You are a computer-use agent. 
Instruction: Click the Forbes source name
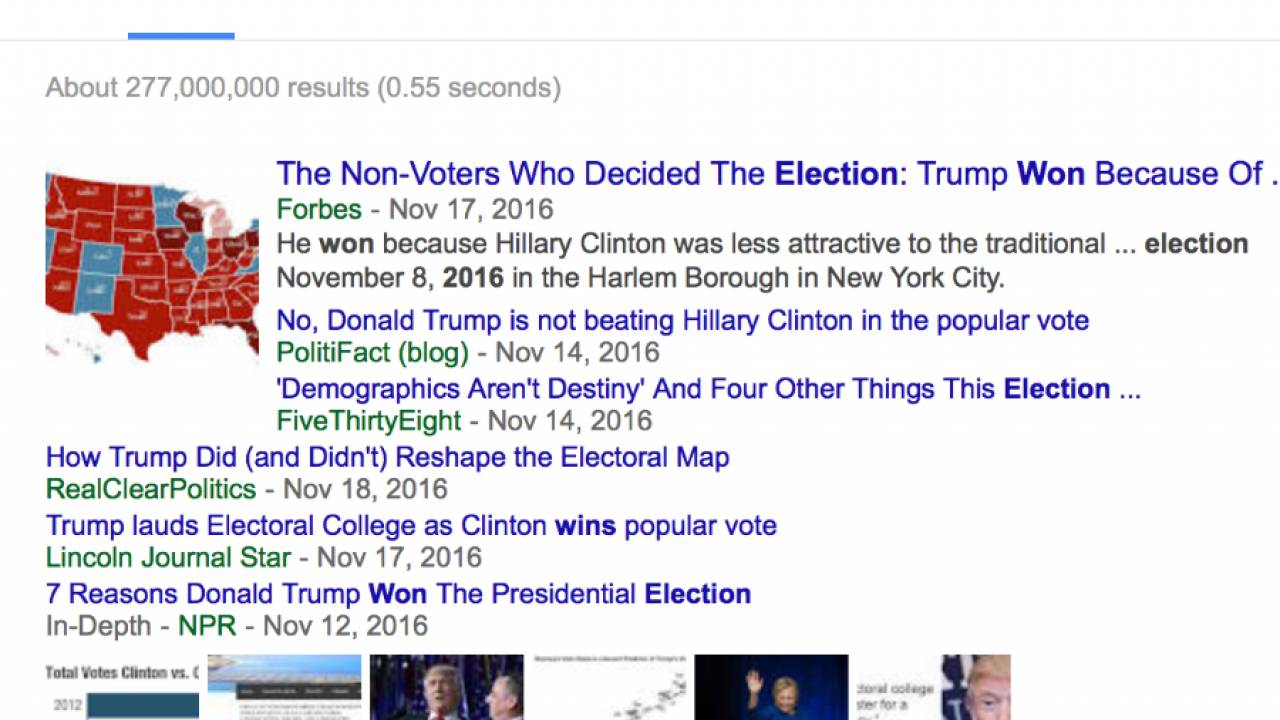(x=319, y=209)
